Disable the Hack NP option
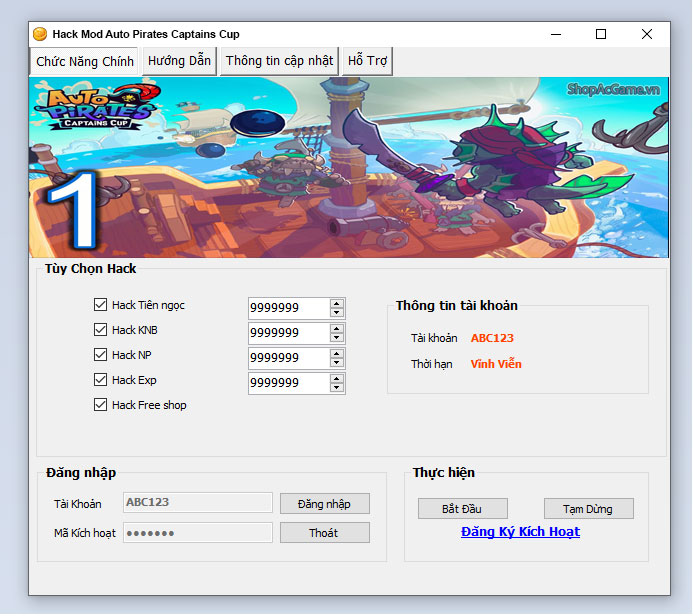This screenshot has height=616, width=693. tap(100, 354)
